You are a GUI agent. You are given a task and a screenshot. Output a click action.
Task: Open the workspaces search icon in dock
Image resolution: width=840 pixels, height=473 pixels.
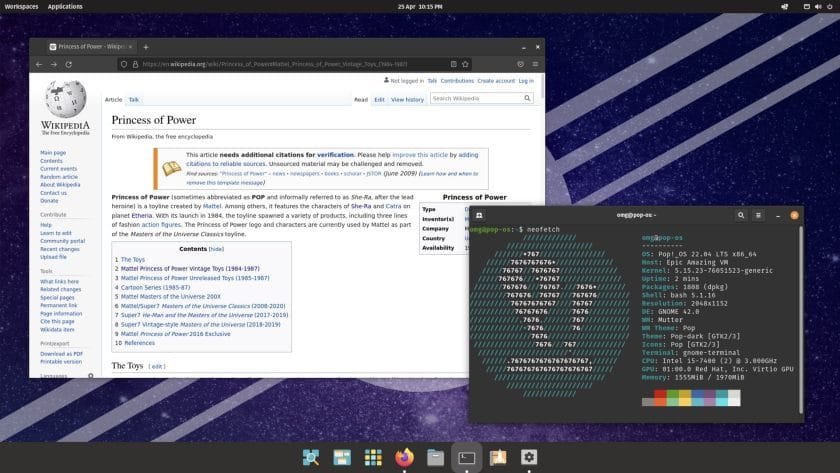(x=311, y=457)
